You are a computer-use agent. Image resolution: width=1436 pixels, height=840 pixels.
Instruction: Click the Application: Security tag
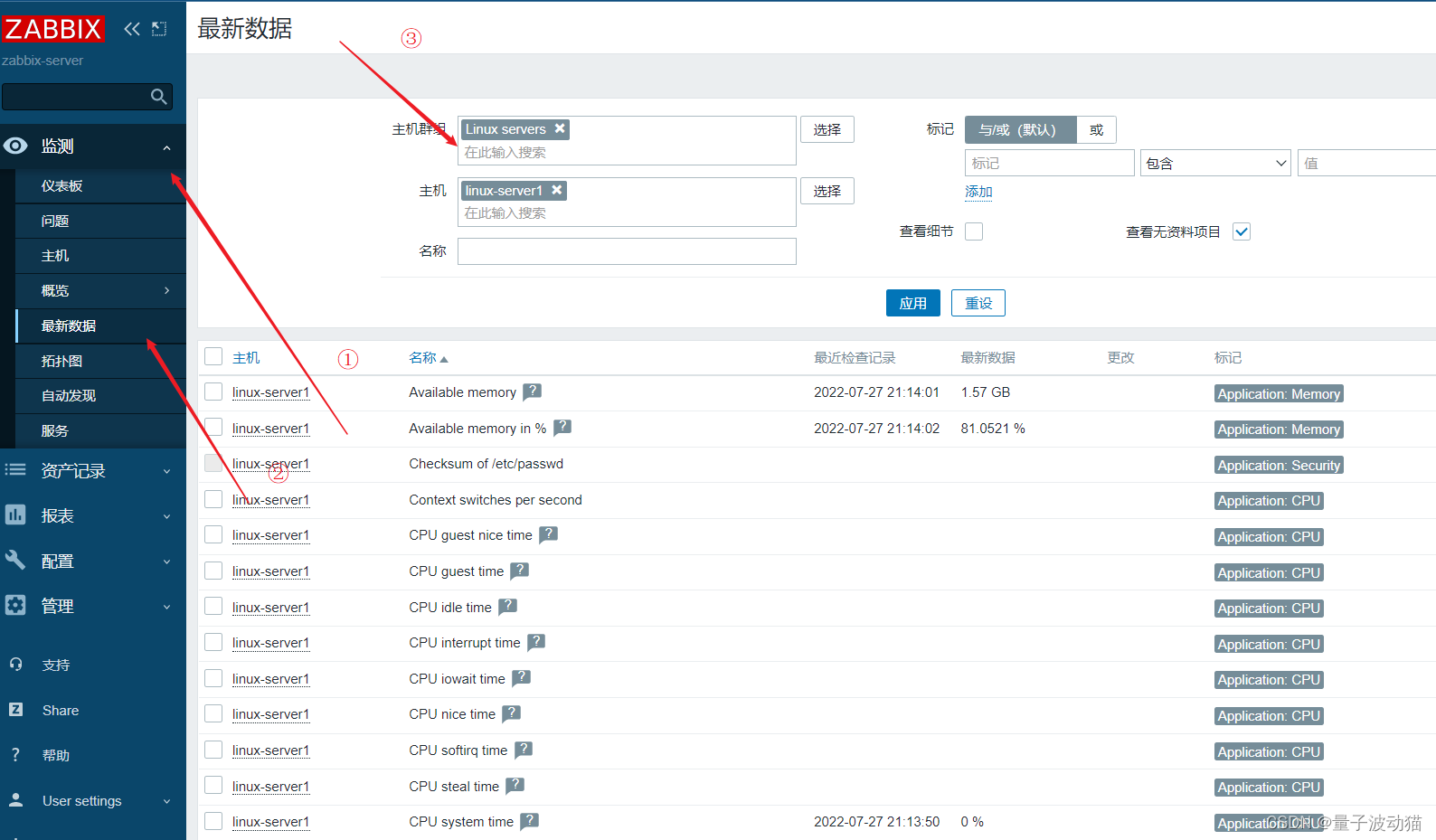tap(1279, 465)
